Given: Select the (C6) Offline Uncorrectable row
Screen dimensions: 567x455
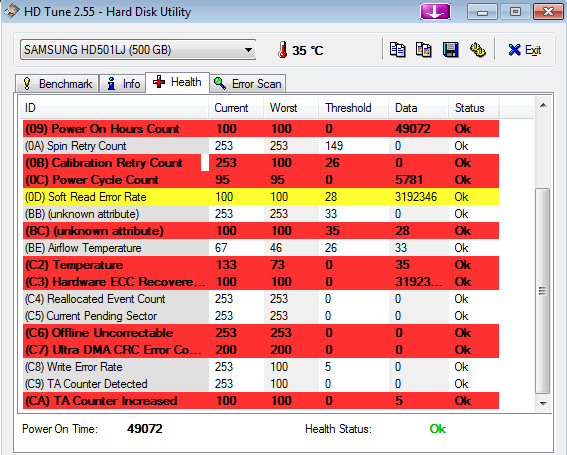Looking at the screenshot, I should [261, 333].
